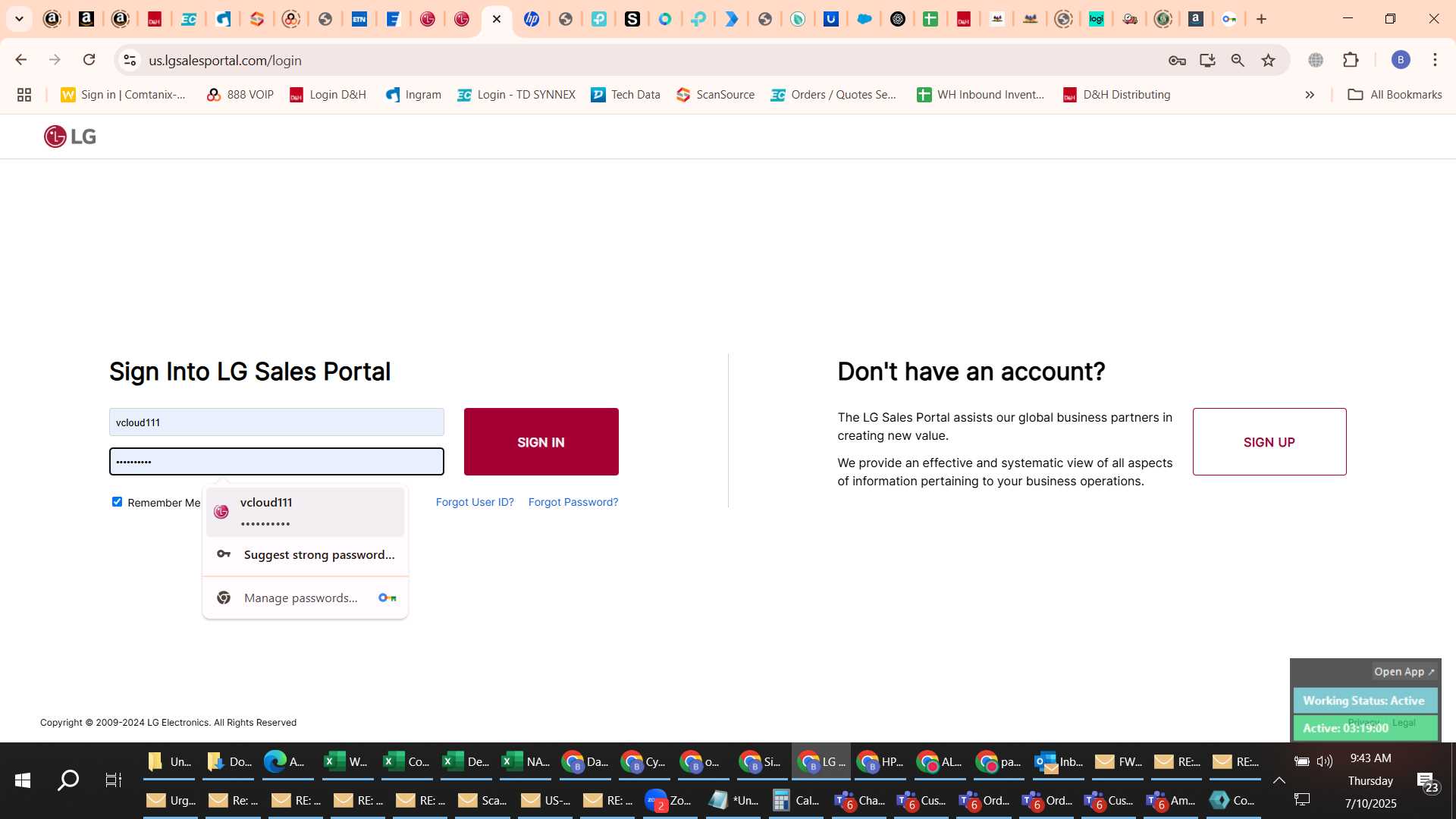The image size is (1456, 819).
Task: Open the clock showing 9:43 AM
Action: 1370,758
